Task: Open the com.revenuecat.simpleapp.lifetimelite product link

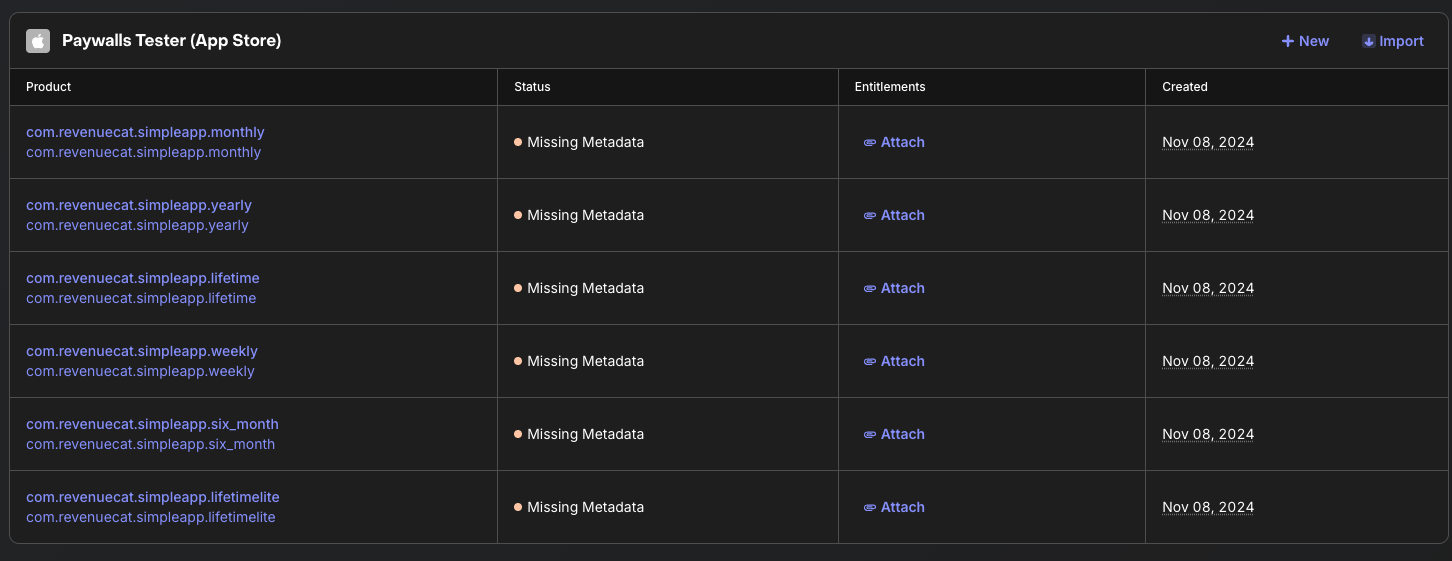Action: (152, 497)
